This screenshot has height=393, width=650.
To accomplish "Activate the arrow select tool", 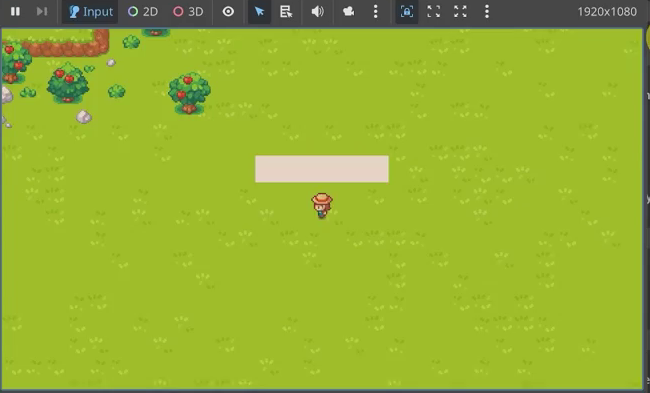I will (260, 12).
